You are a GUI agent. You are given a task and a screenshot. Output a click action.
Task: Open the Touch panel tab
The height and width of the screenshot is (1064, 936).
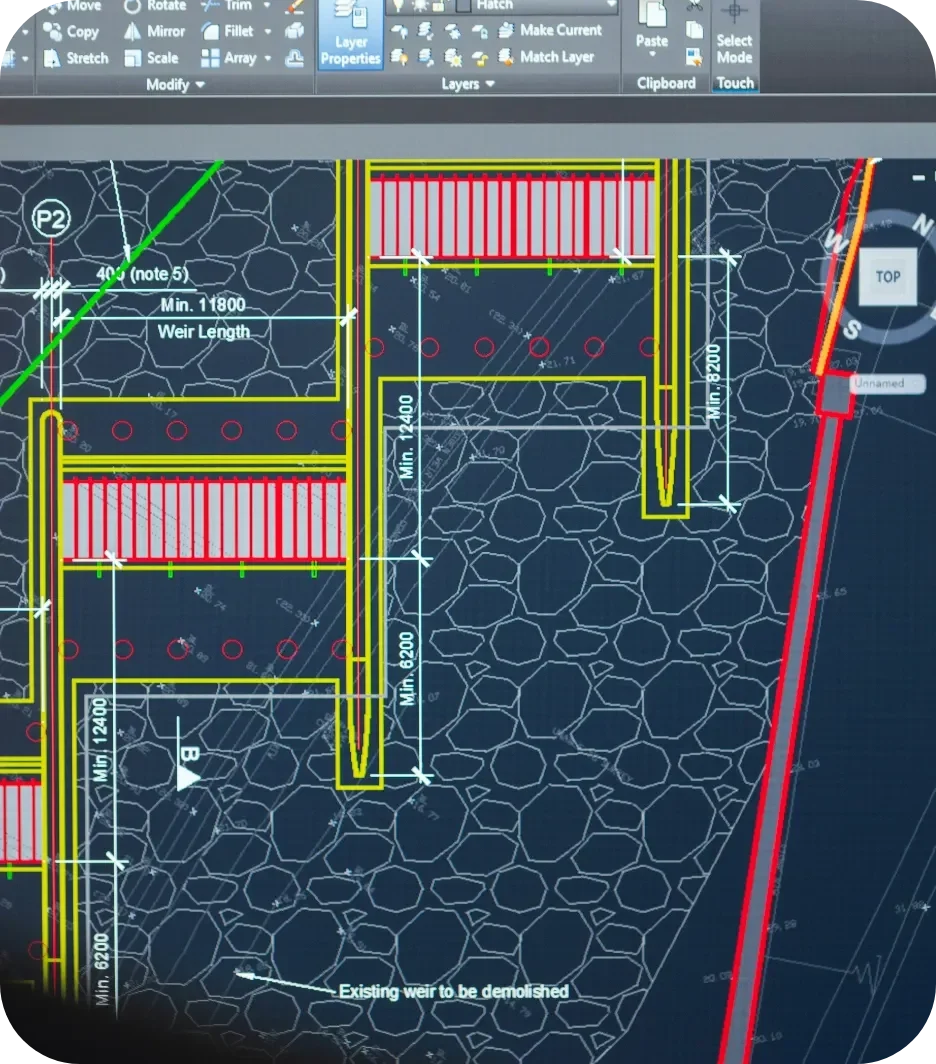tap(735, 84)
